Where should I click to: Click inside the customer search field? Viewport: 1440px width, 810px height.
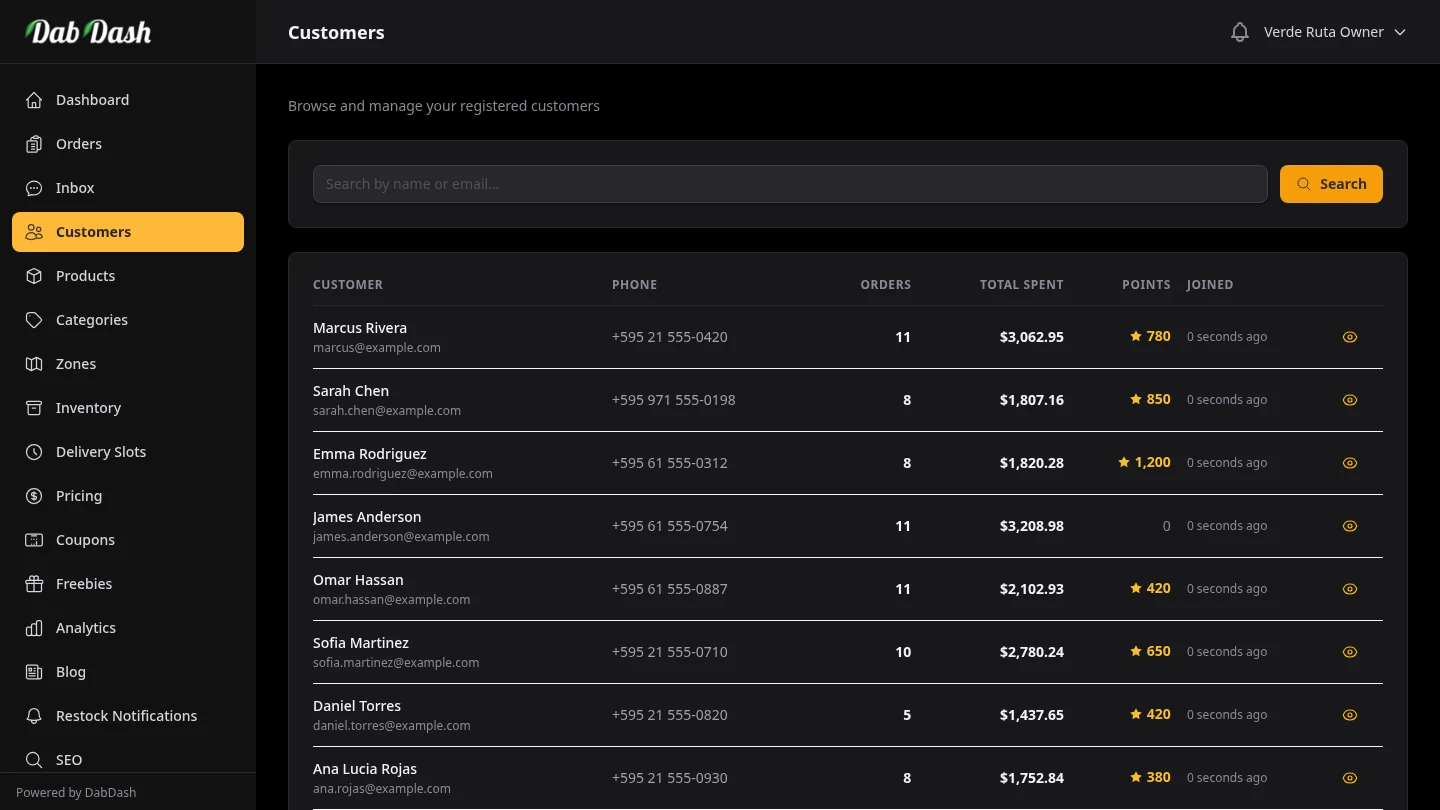[790, 183]
